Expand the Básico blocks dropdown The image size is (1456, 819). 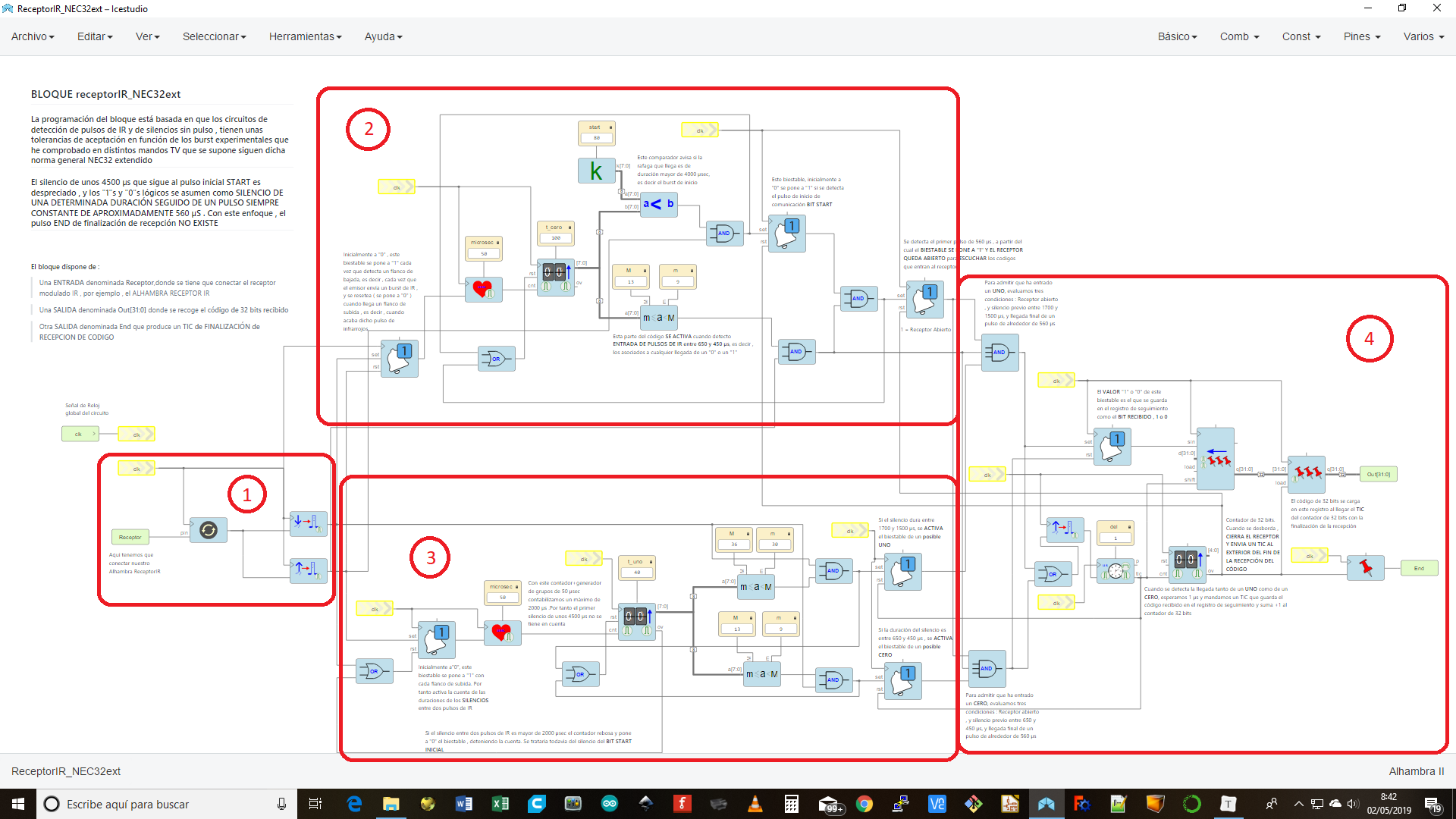[1177, 36]
